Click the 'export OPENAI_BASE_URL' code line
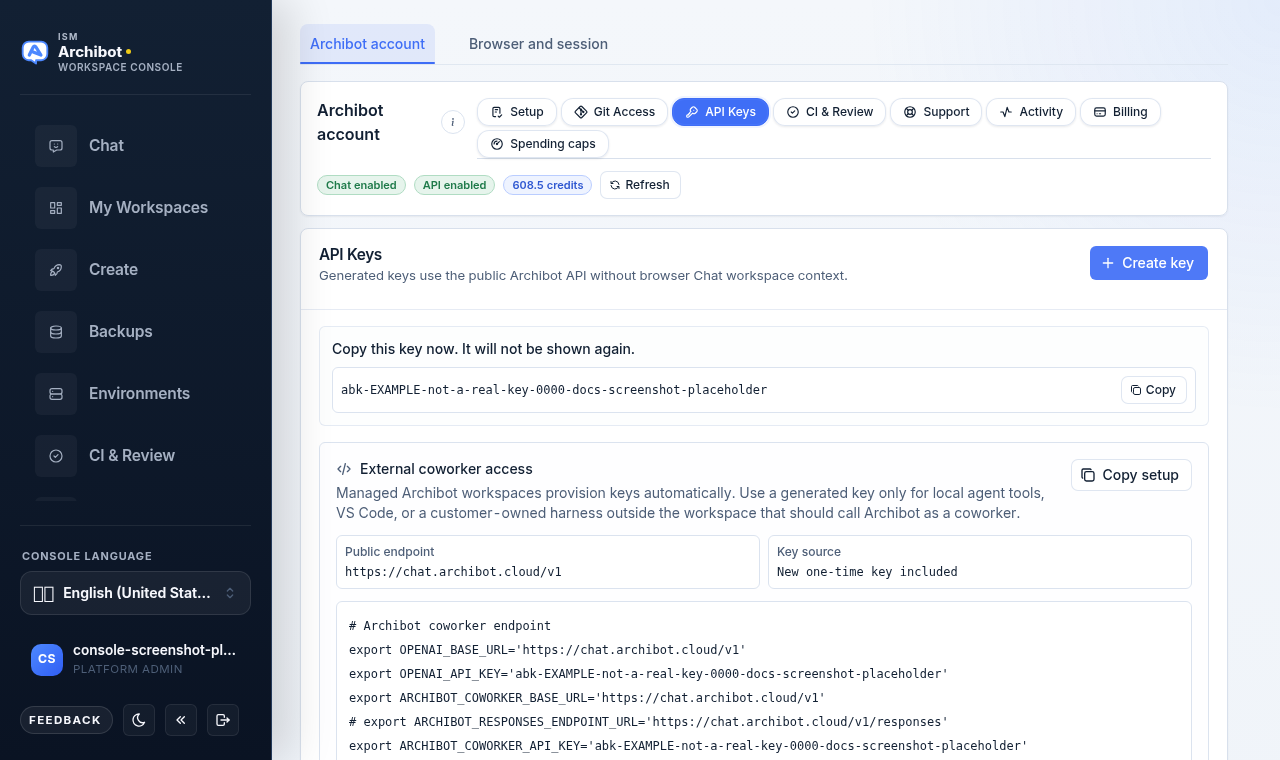 [x=547, y=650]
